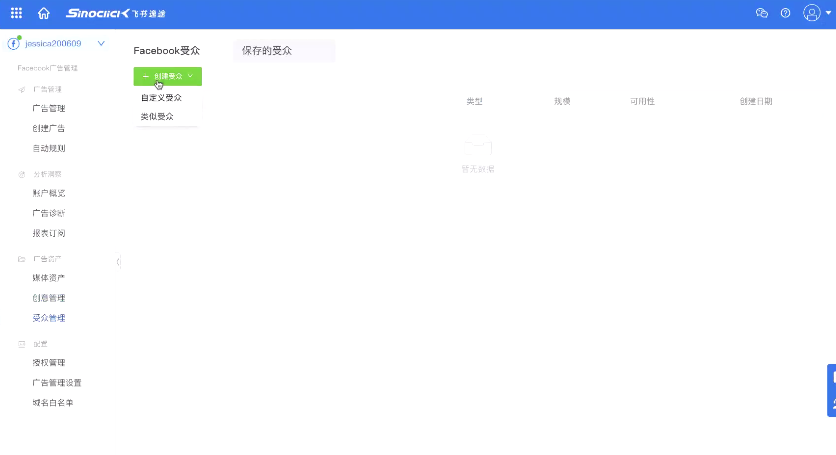Click the 广告管理 section megaphone icon
The height and width of the screenshot is (455, 836).
pos(22,90)
